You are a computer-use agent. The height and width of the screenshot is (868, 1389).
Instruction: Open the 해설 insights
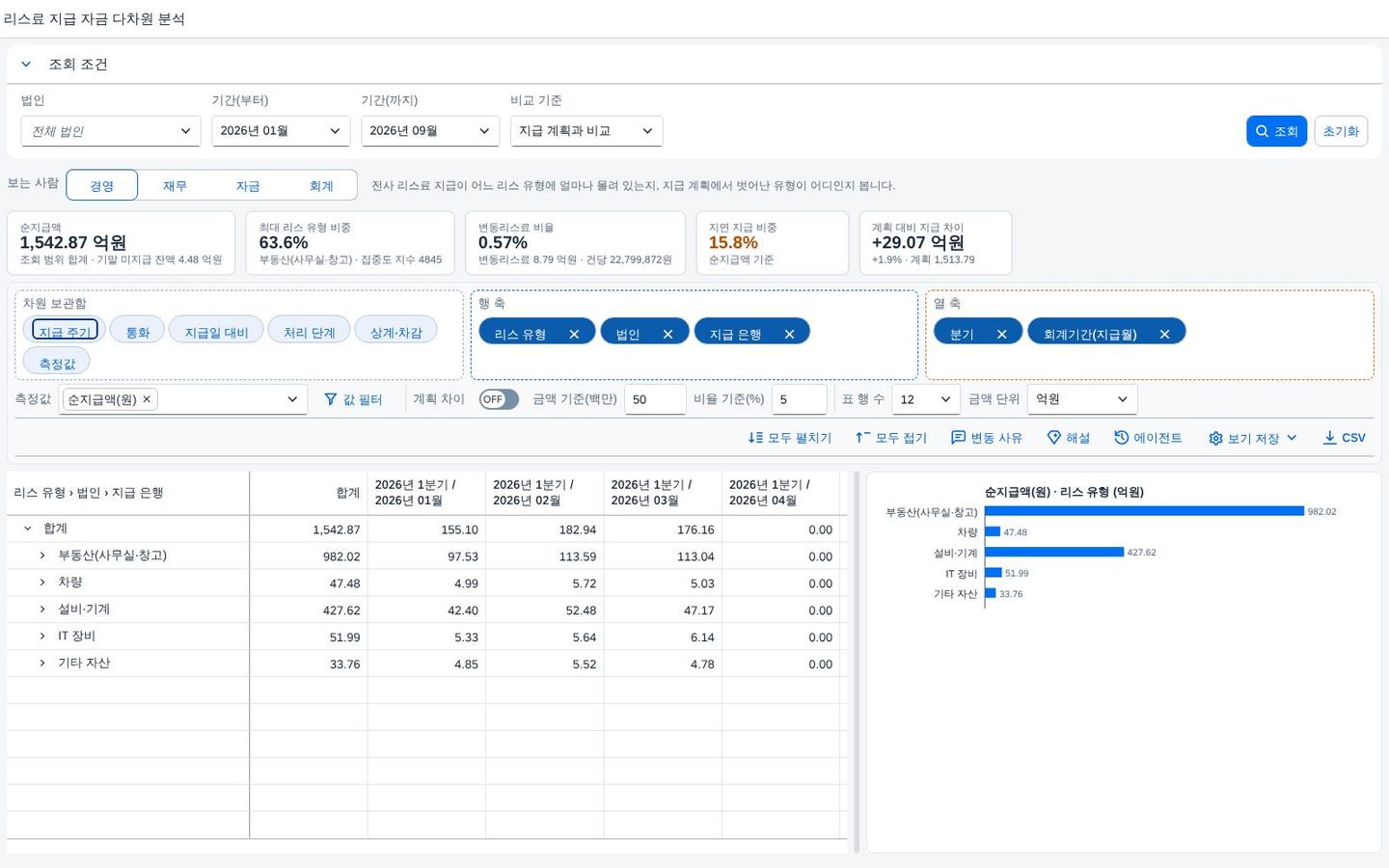point(1068,438)
